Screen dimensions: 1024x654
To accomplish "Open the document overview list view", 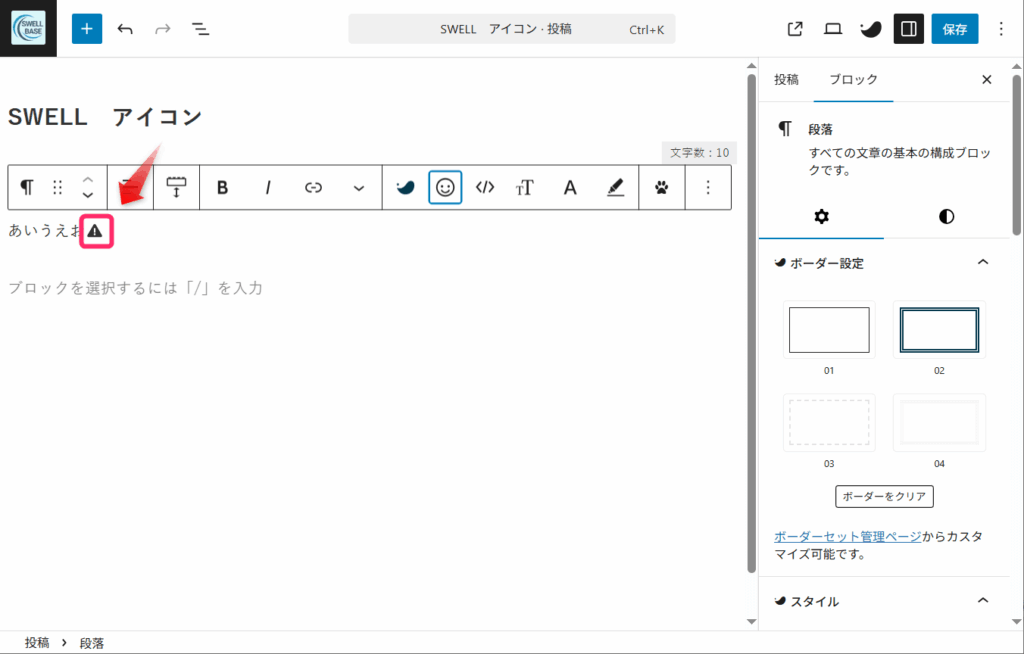I will point(200,29).
